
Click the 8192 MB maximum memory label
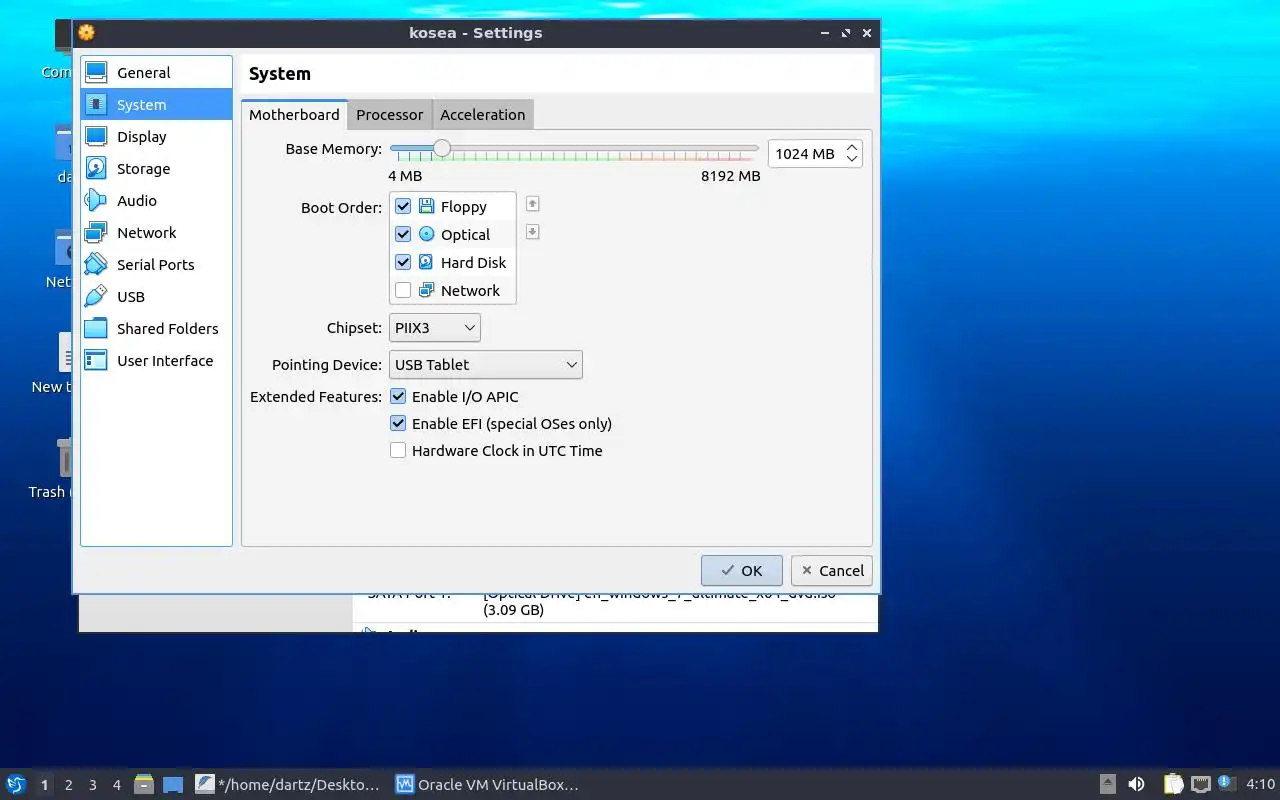tap(730, 176)
